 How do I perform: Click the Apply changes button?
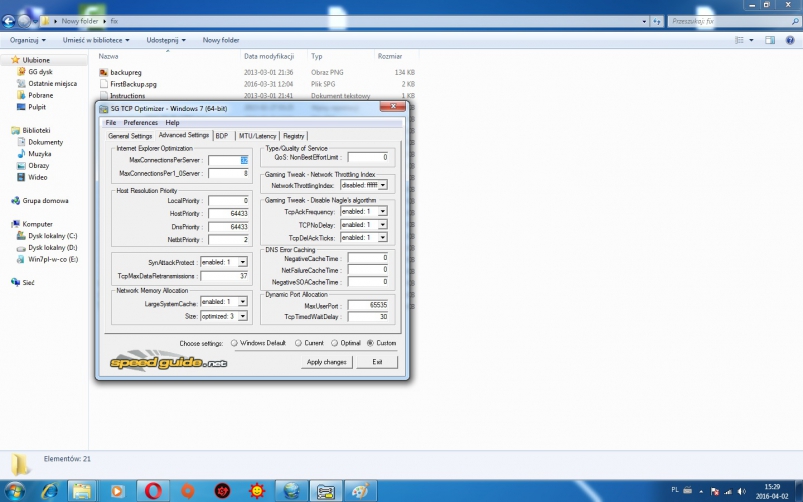(327, 362)
